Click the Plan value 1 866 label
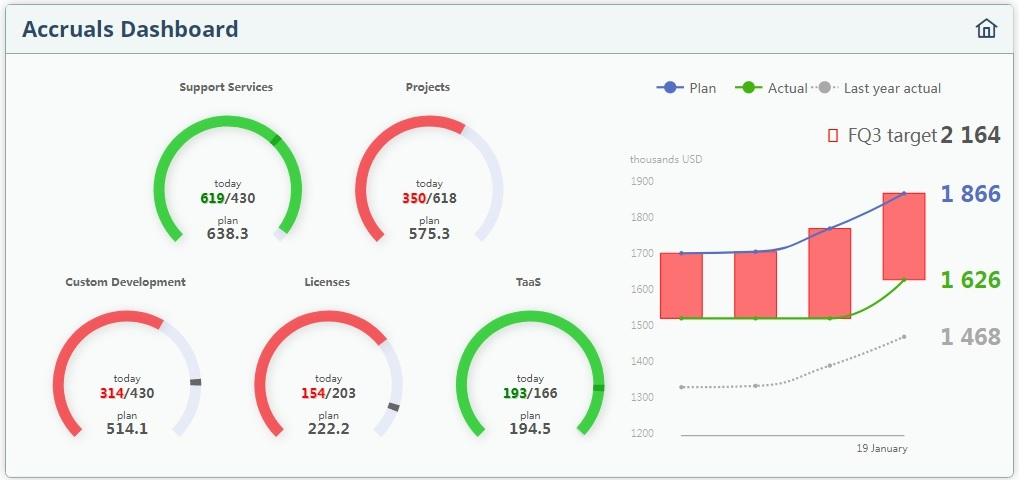The image size is (1028, 496). (969, 194)
